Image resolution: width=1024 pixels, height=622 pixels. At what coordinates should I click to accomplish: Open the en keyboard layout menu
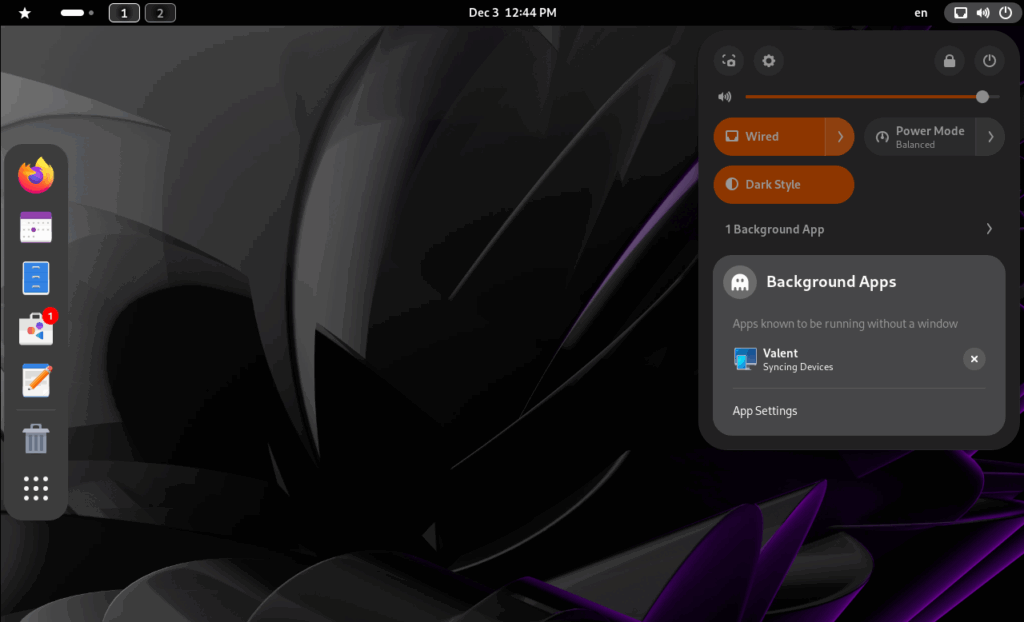coord(921,12)
